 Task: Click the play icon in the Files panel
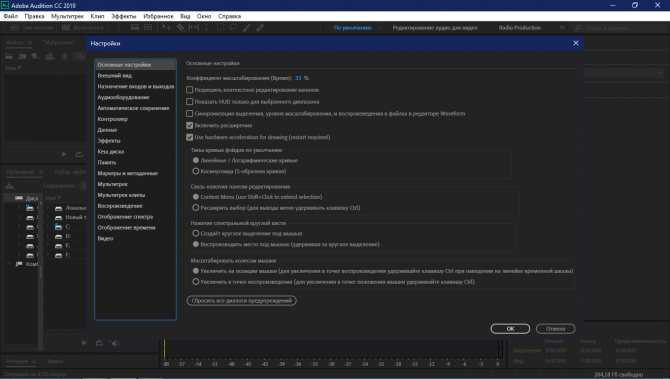point(64,154)
